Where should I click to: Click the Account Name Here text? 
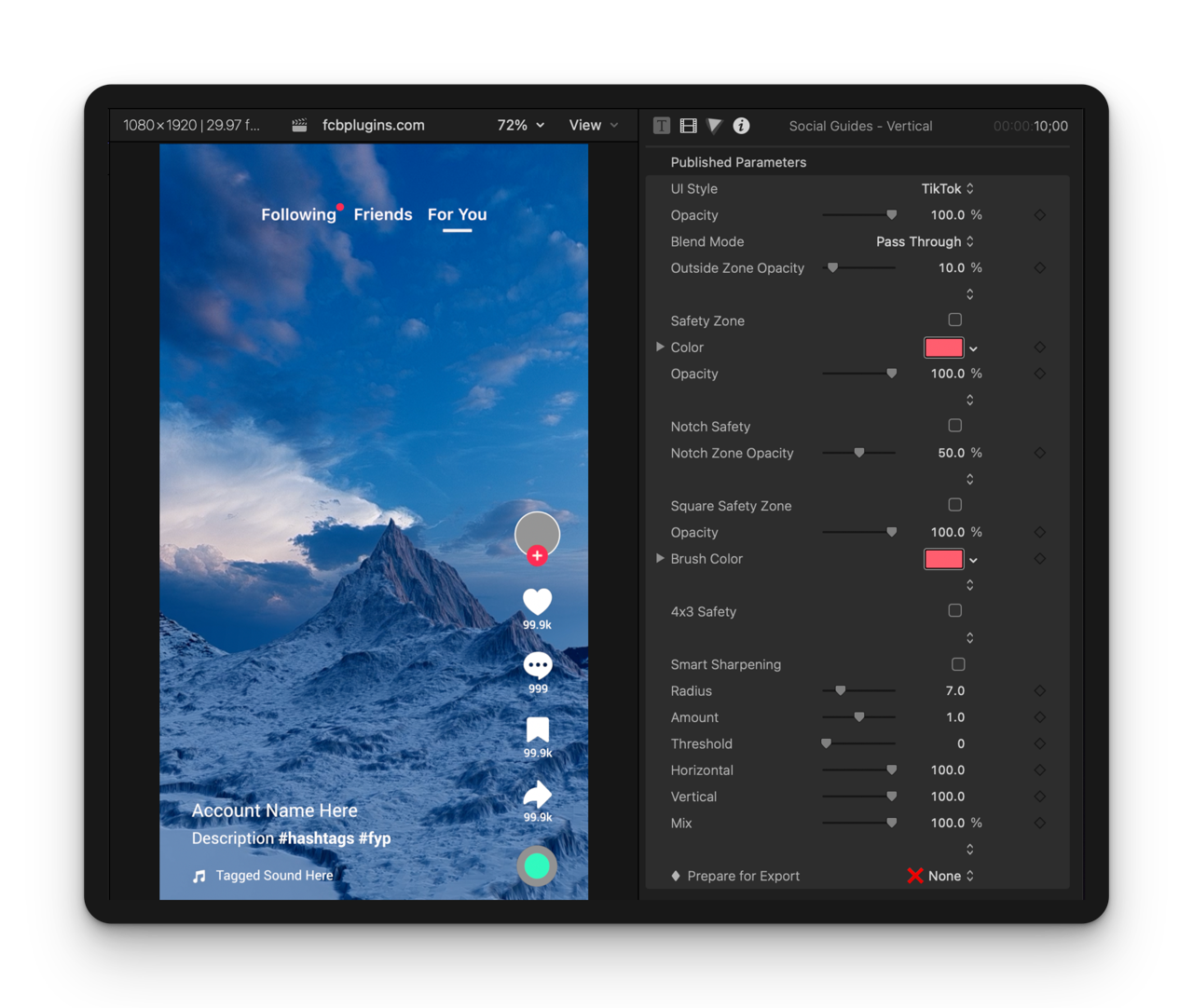[274, 810]
